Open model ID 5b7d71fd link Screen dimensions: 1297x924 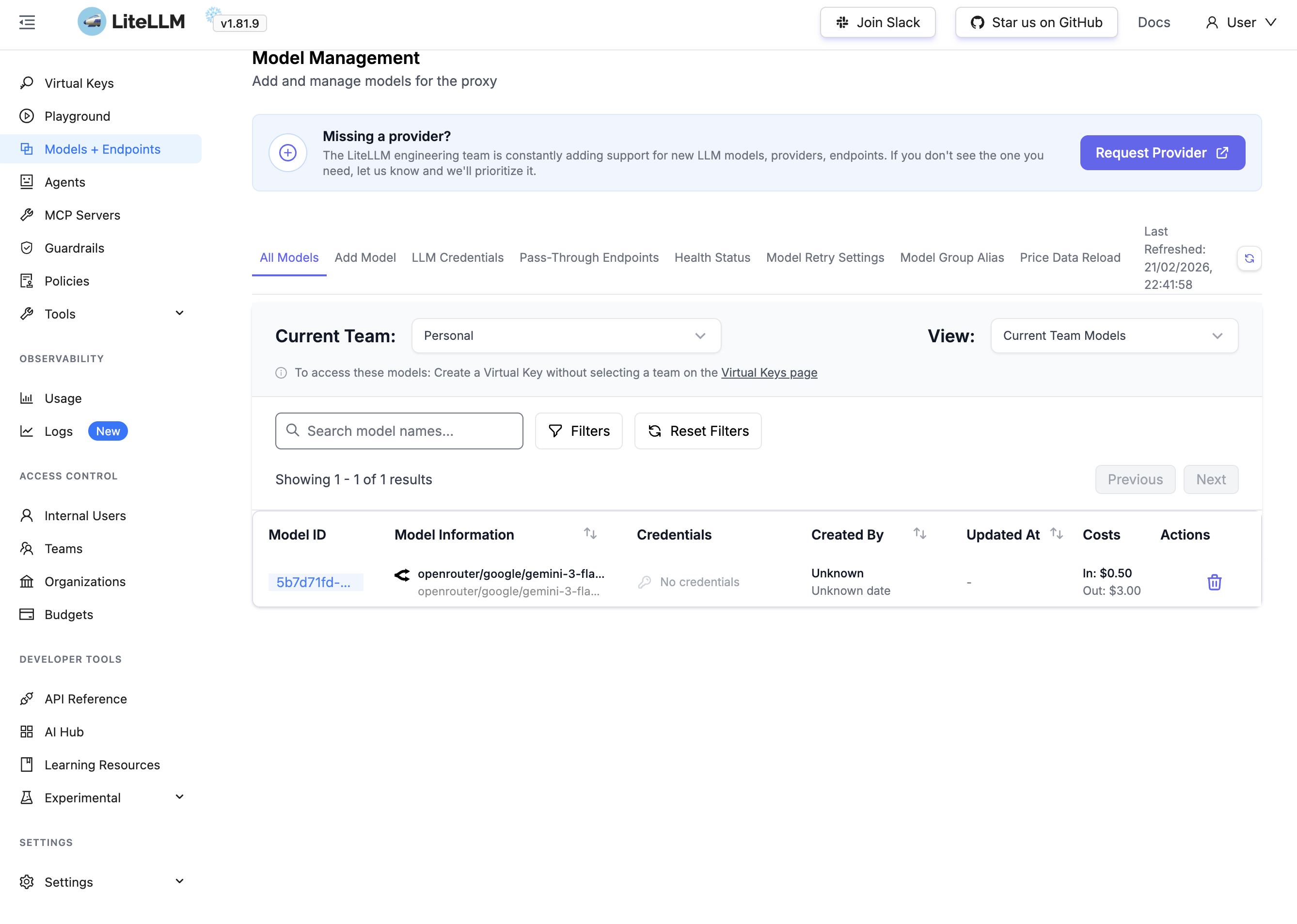pyautogui.click(x=314, y=582)
